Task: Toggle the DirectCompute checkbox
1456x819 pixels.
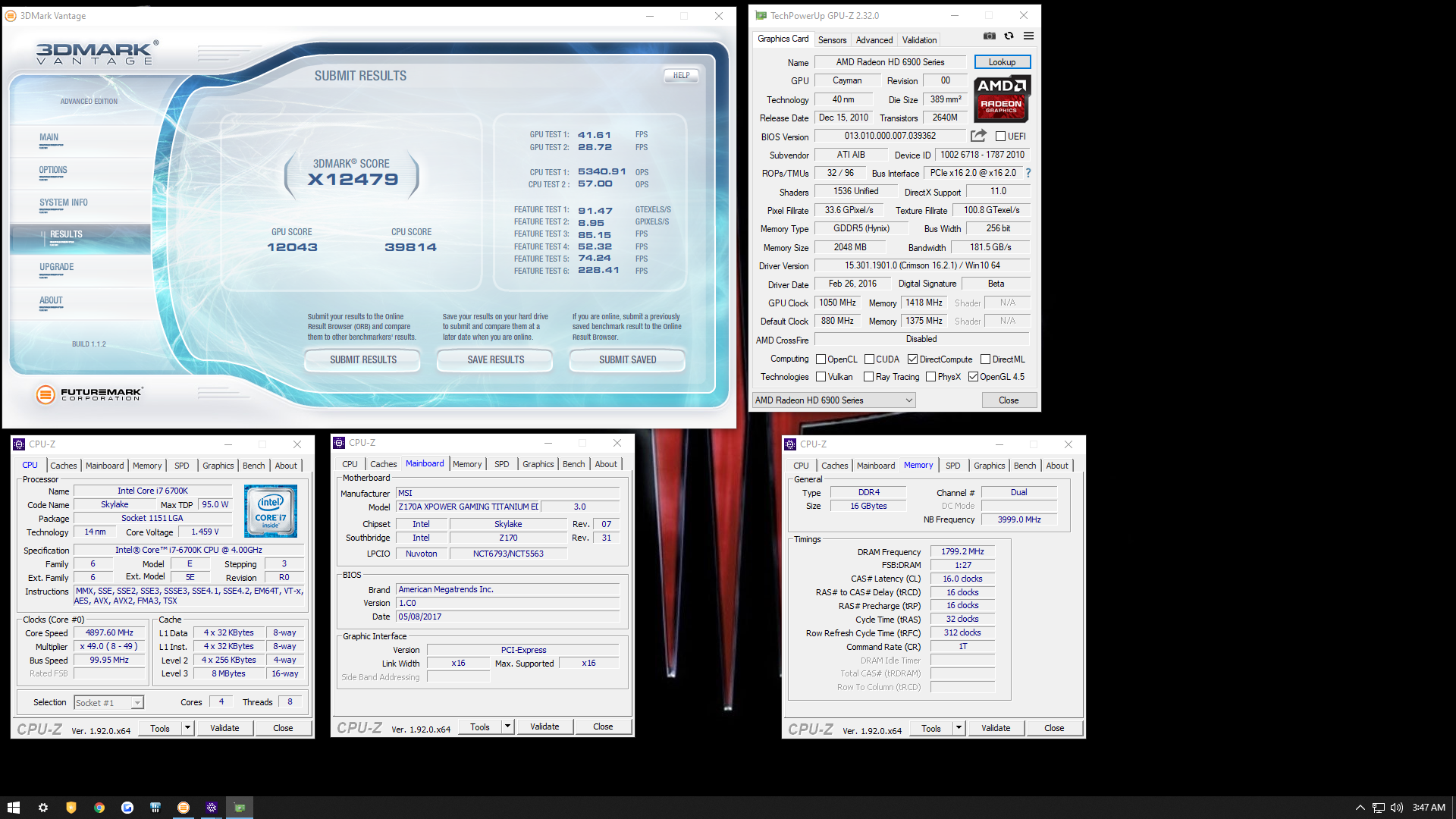Action: point(912,359)
